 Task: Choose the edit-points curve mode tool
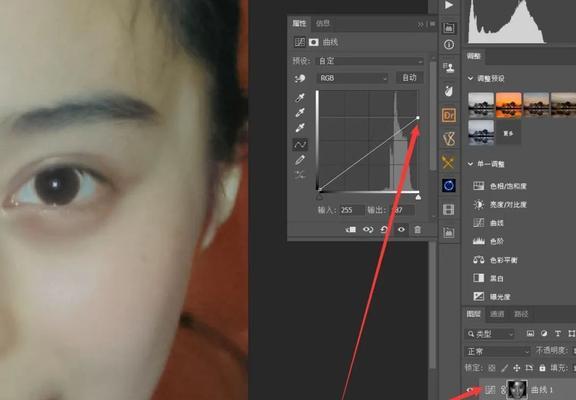click(x=300, y=144)
